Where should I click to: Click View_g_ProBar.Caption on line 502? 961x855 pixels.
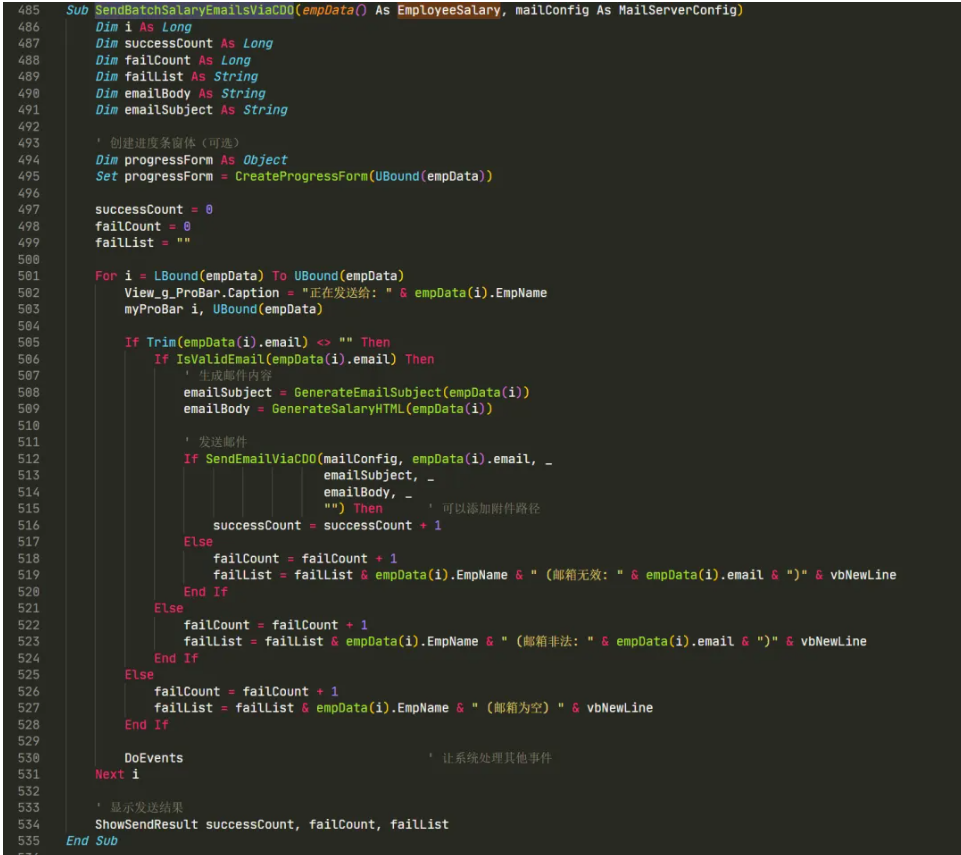[x=202, y=293]
